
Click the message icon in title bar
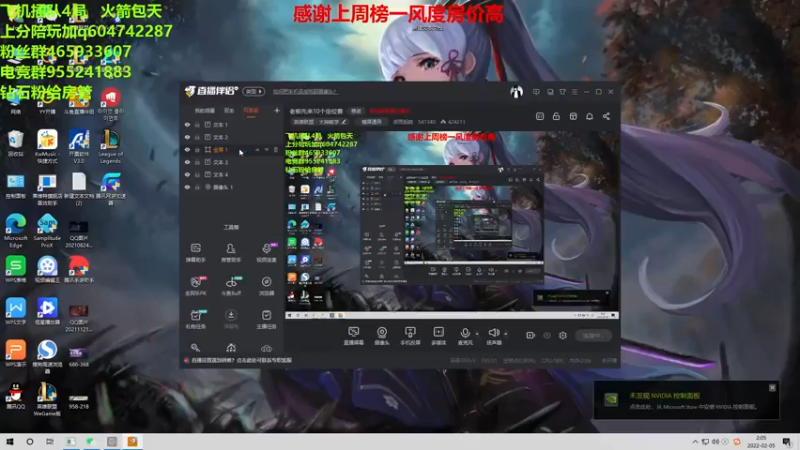[536, 92]
